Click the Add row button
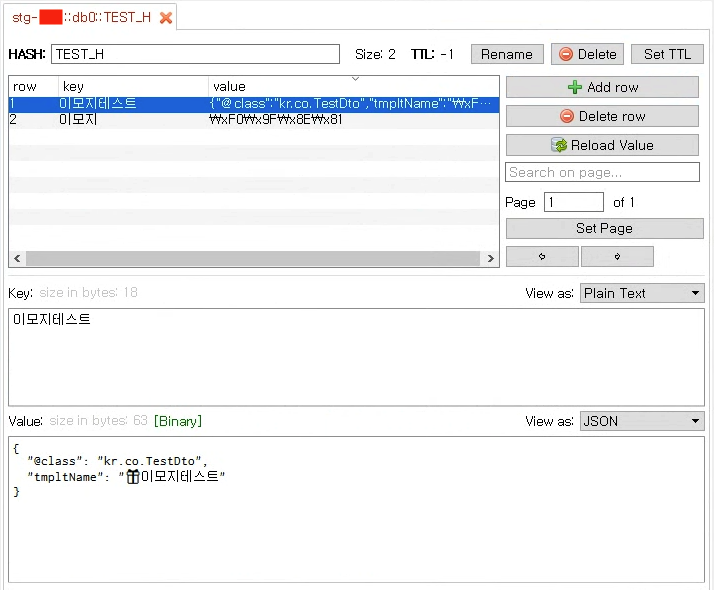Viewport: 714px width, 590px height. click(x=602, y=87)
